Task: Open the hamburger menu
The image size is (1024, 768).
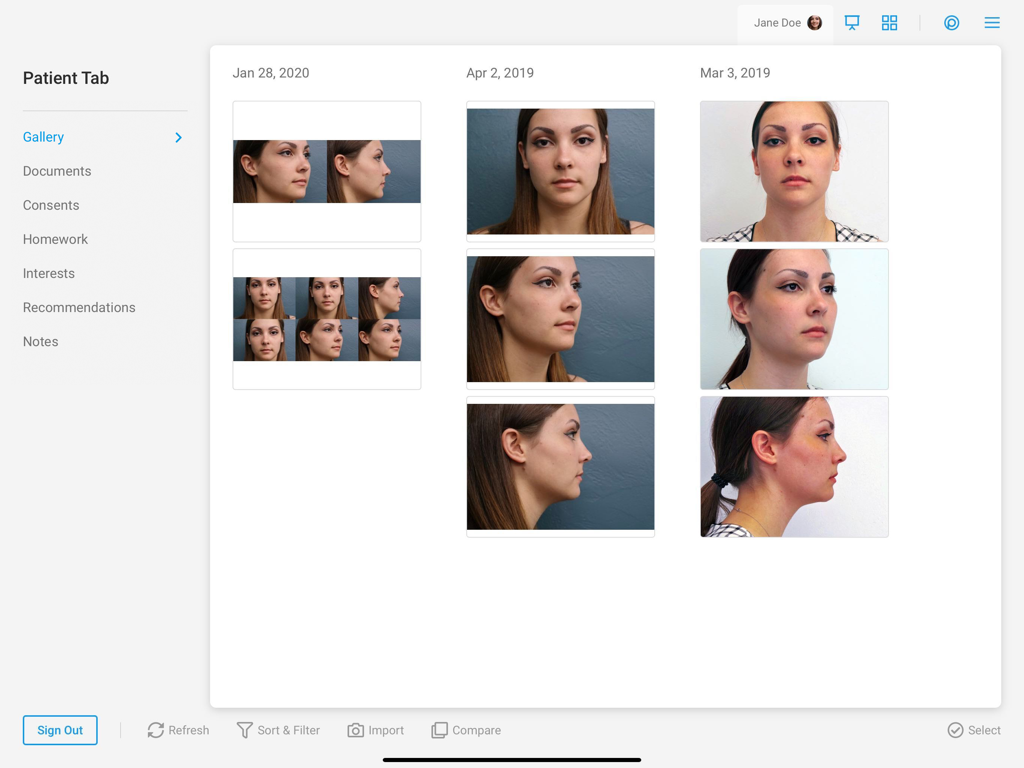Action: click(x=992, y=22)
